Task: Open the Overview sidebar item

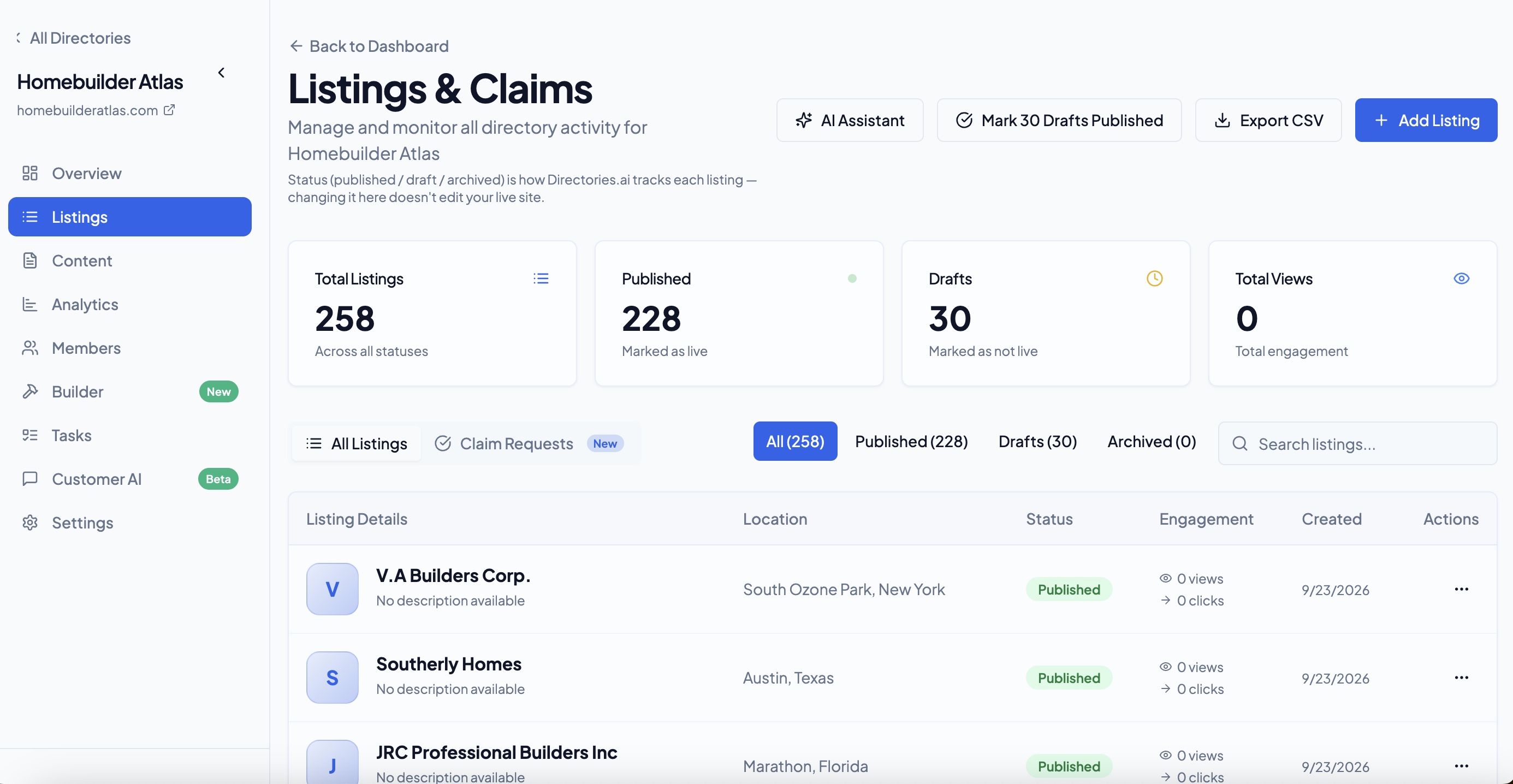Action: (130, 173)
